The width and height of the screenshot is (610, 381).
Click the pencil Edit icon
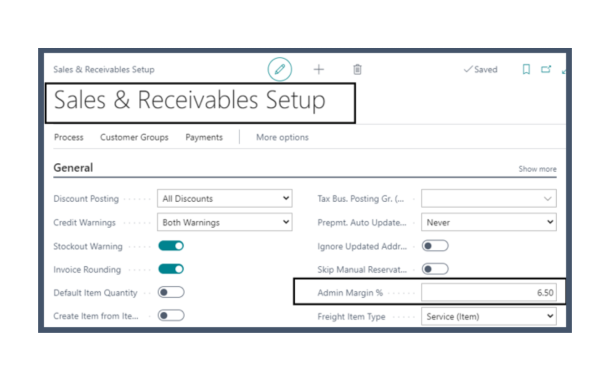click(x=279, y=69)
